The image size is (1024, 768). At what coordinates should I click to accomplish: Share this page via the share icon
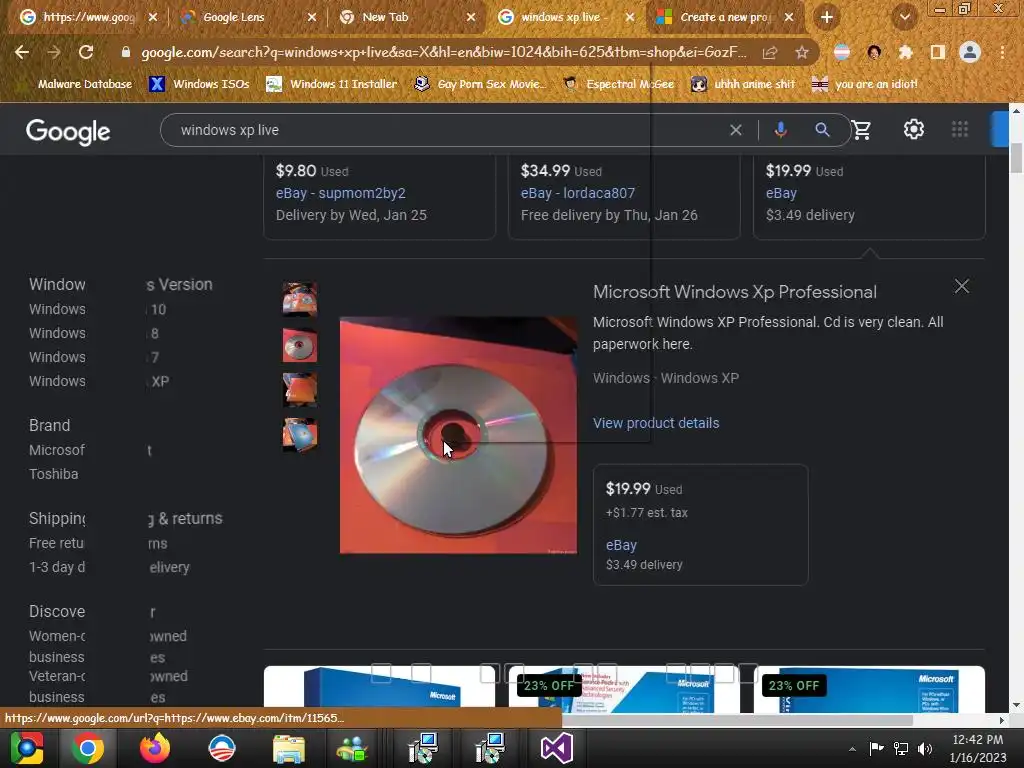(x=770, y=52)
